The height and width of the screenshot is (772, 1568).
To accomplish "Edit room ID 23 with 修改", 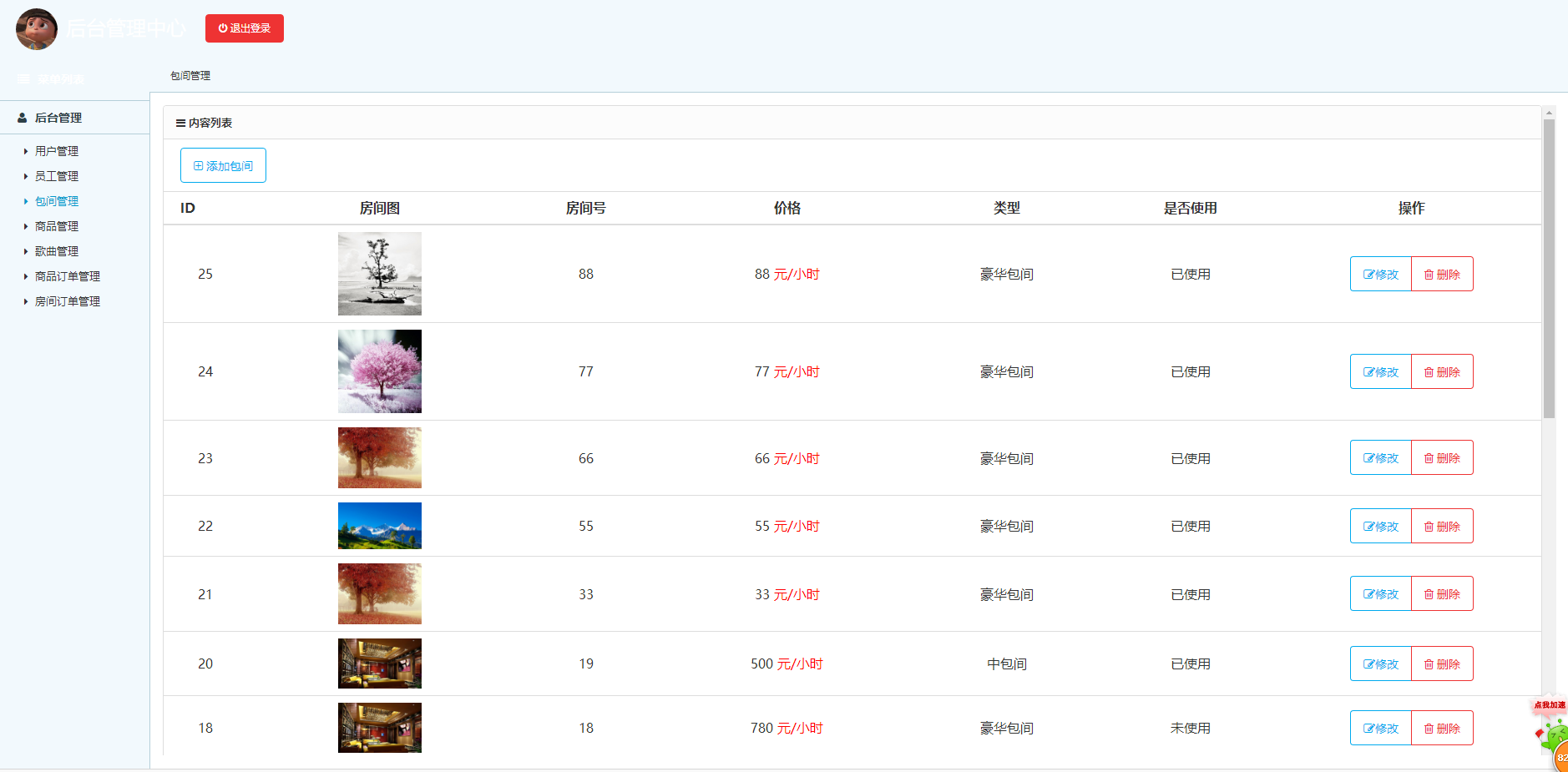I will 1381,457.
